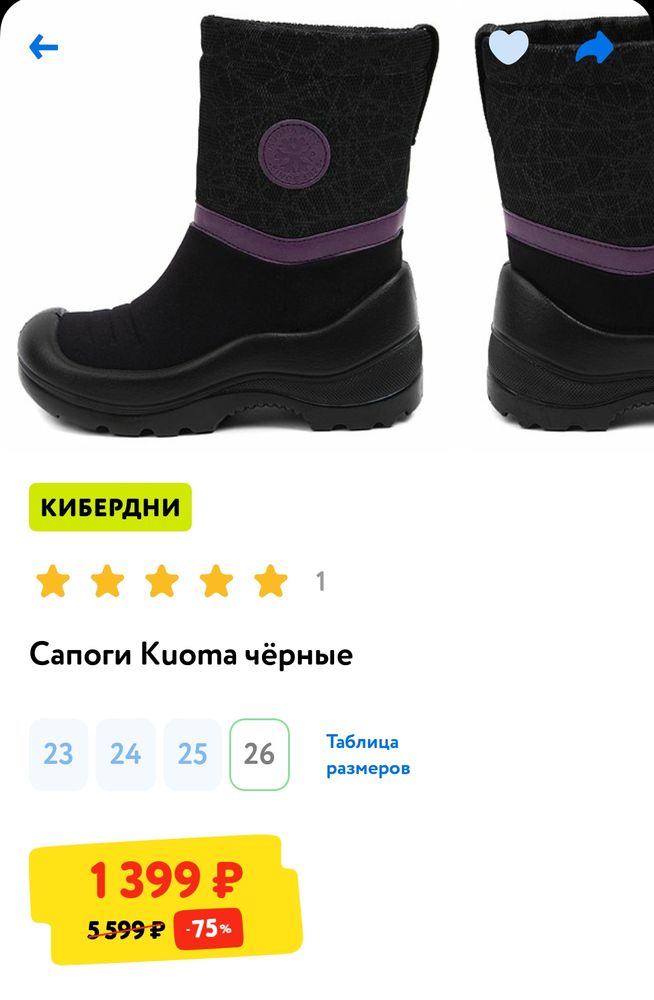Click the fifth rating star
654x1000 pixels.
[x=271, y=581]
